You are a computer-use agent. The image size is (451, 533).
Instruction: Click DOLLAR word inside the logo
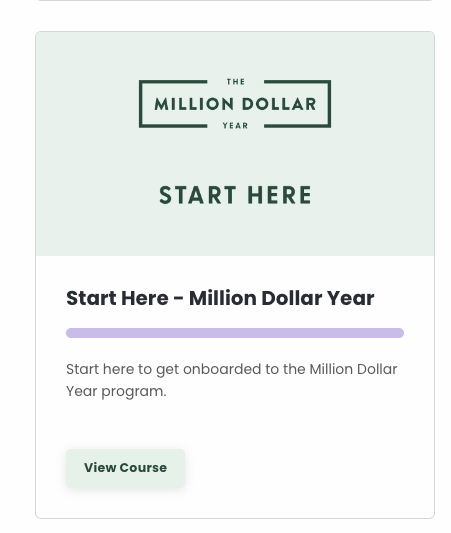[x=279, y=104]
